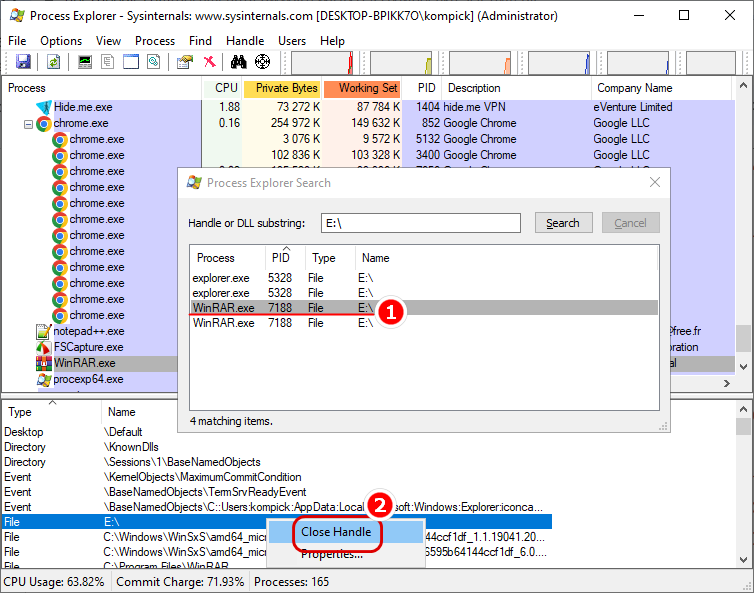The width and height of the screenshot is (754, 593).
Task: Open the orange physical memory mini graph
Action: (x=480, y=63)
